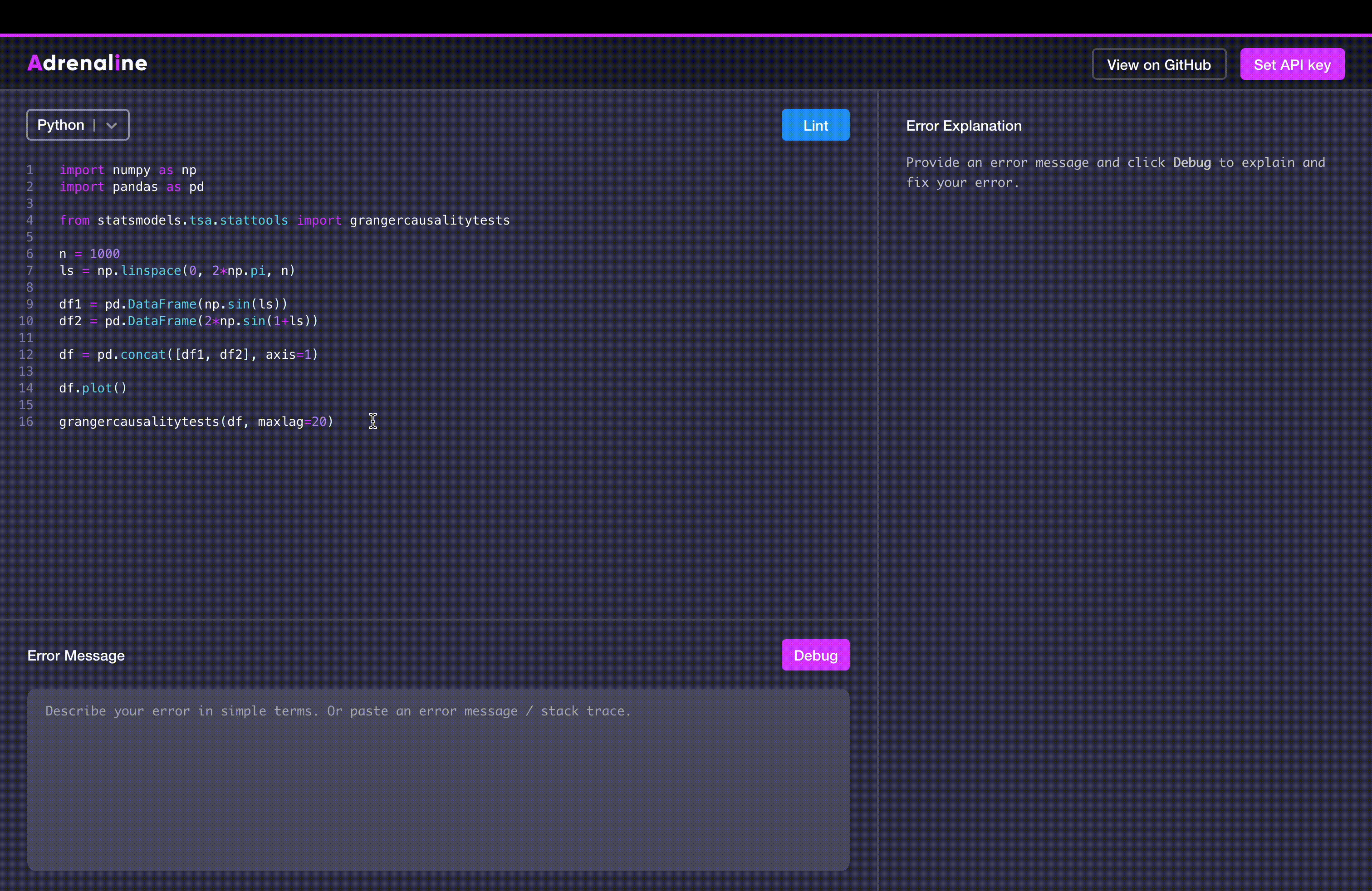Click the from statsmodels import line

pos(284,221)
